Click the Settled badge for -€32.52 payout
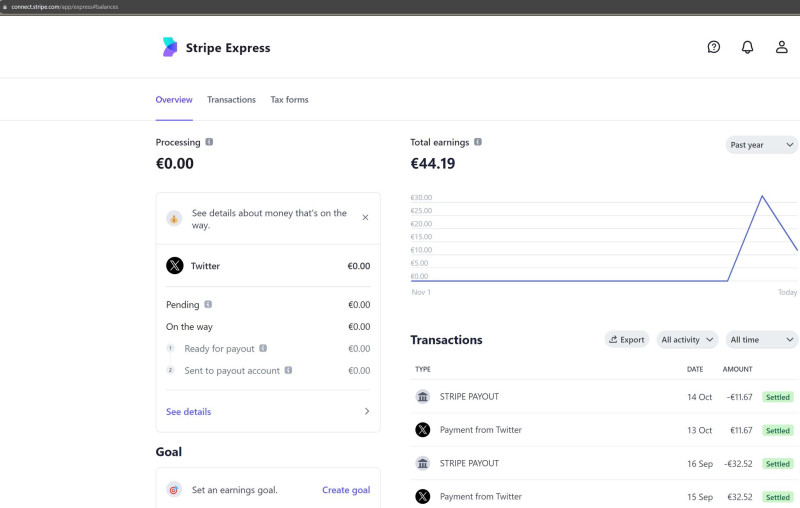 coord(778,464)
